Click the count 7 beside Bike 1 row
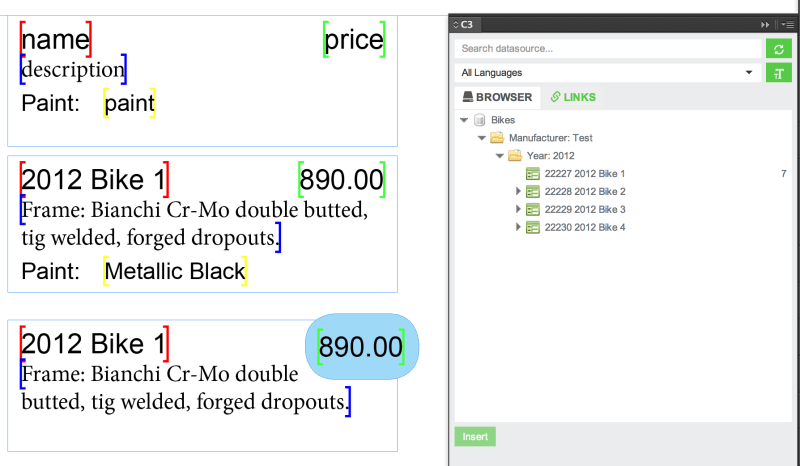Screen dimensions: 800x466 [x=784, y=174]
